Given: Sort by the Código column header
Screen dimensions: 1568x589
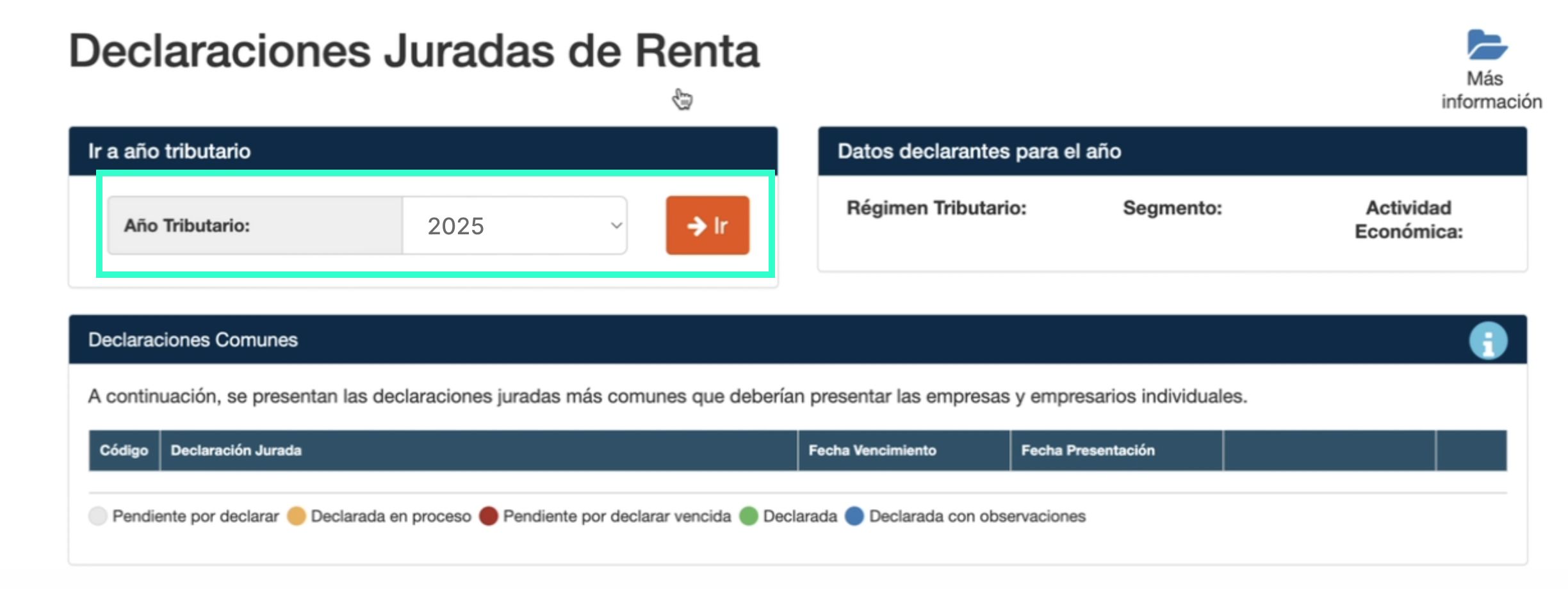Looking at the screenshot, I should pyautogui.click(x=124, y=450).
